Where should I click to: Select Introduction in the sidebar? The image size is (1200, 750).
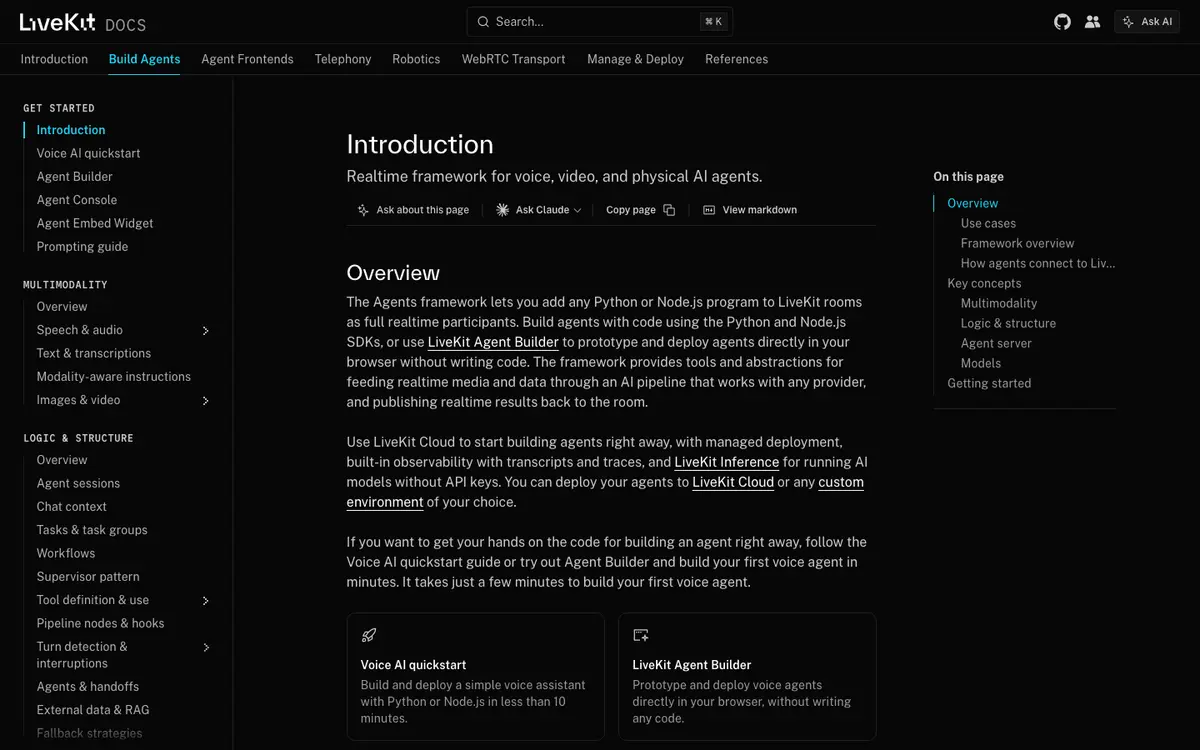71,130
